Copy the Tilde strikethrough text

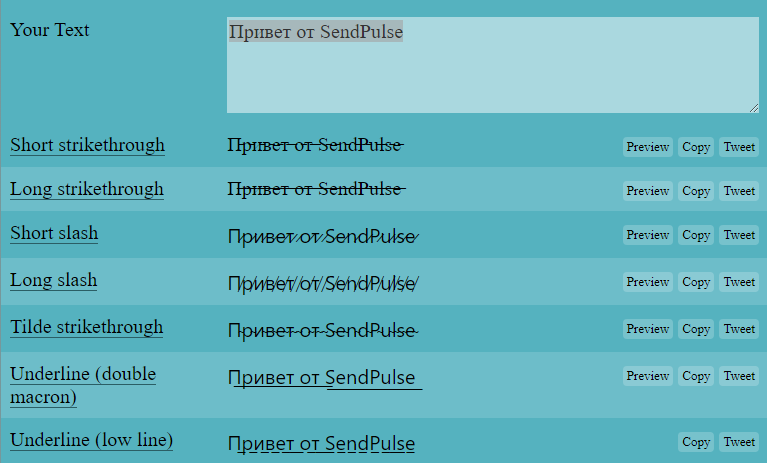(x=696, y=329)
